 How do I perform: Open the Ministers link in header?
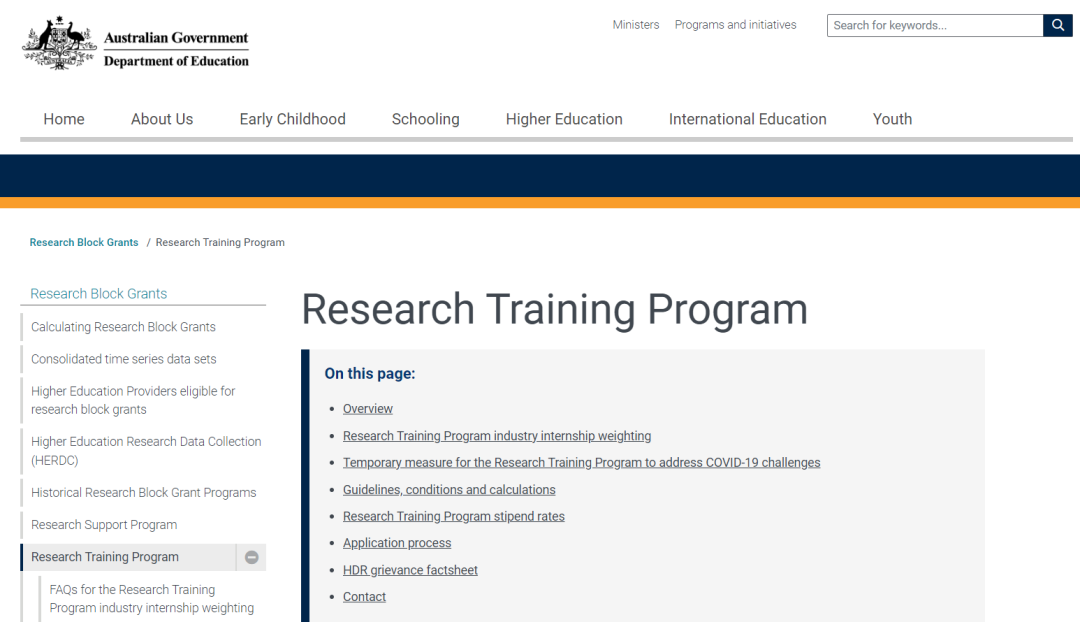click(636, 25)
